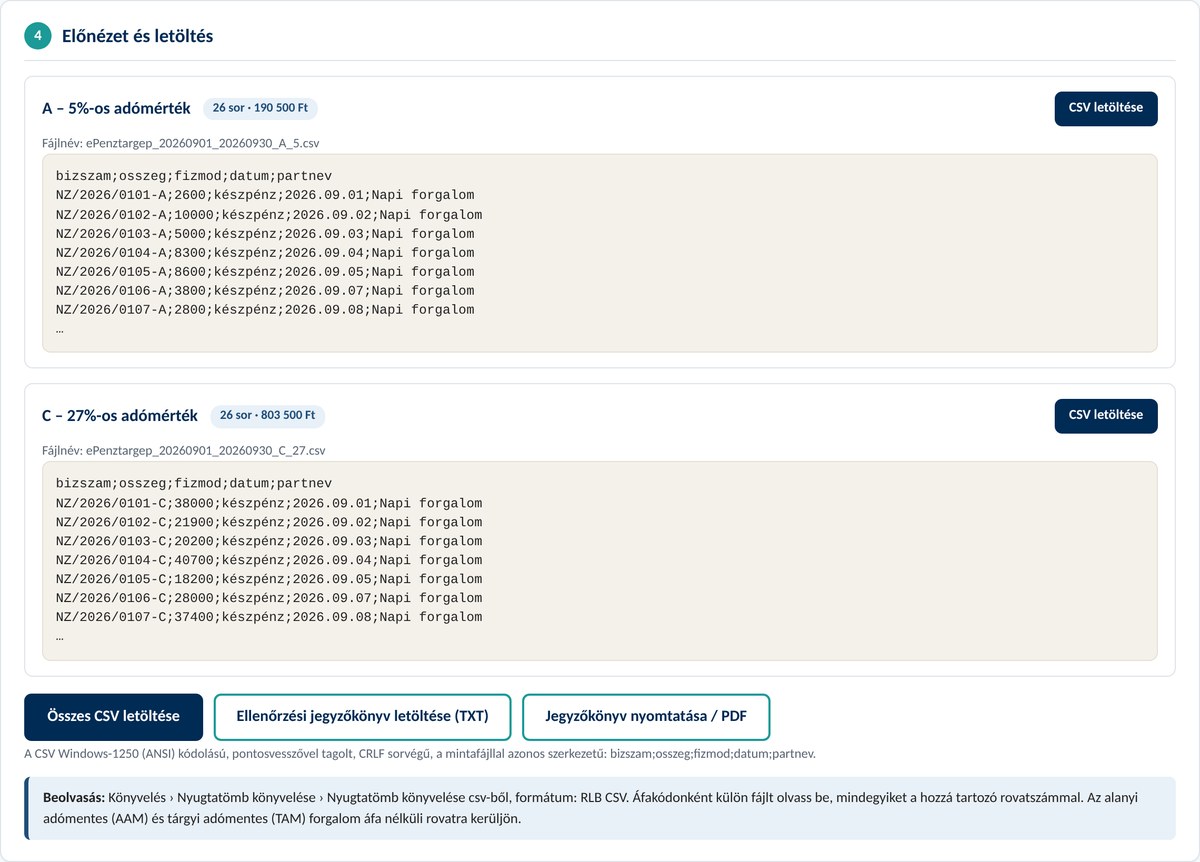Click the CSV encoding note below buttons
Viewport: 1200px width, 862px height.
420,753
